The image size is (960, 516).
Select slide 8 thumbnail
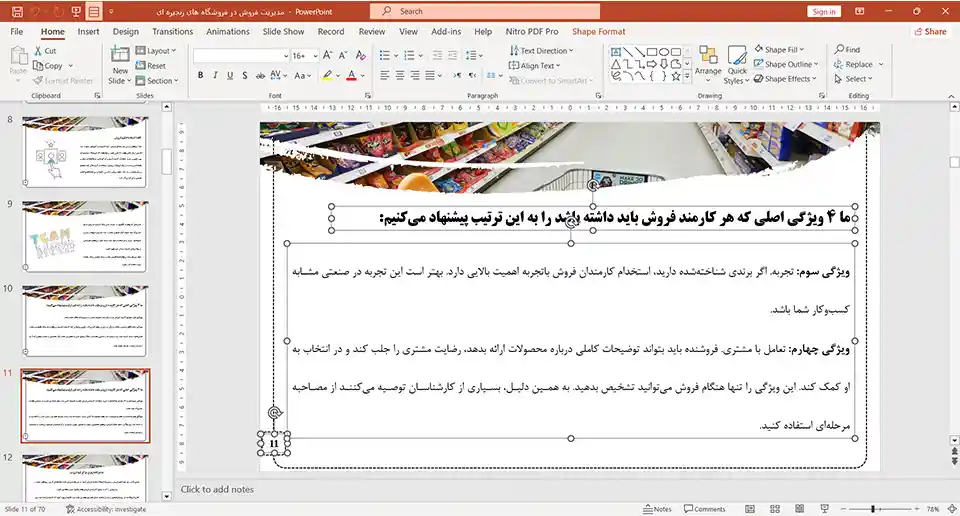tap(84, 152)
